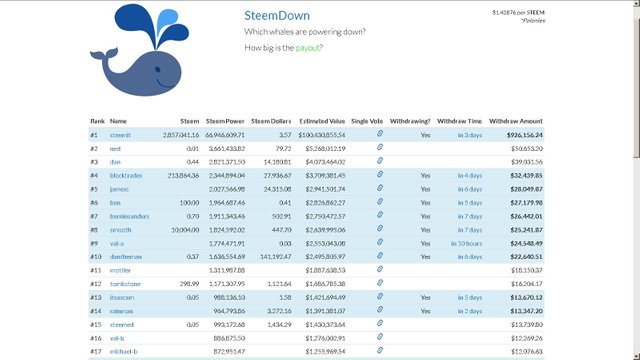Open the single vote link icon for blocktrades

[380, 174]
